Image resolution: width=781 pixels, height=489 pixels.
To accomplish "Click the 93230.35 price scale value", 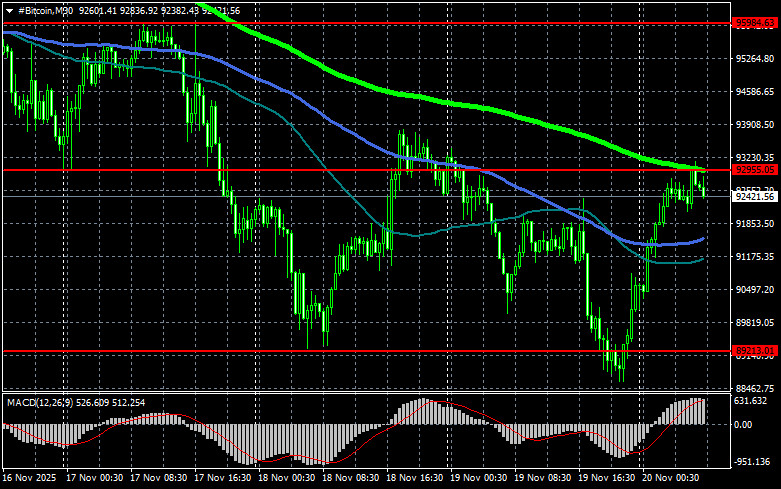I will [755, 157].
